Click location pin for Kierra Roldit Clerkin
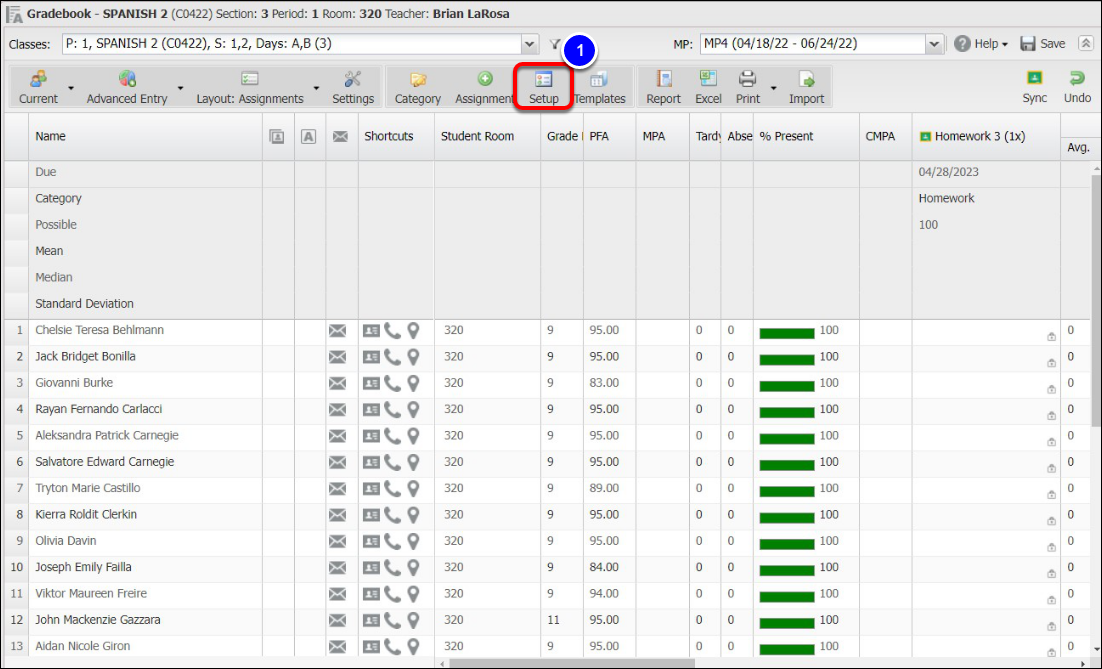This screenshot has width=1102, height=669. 413,515
